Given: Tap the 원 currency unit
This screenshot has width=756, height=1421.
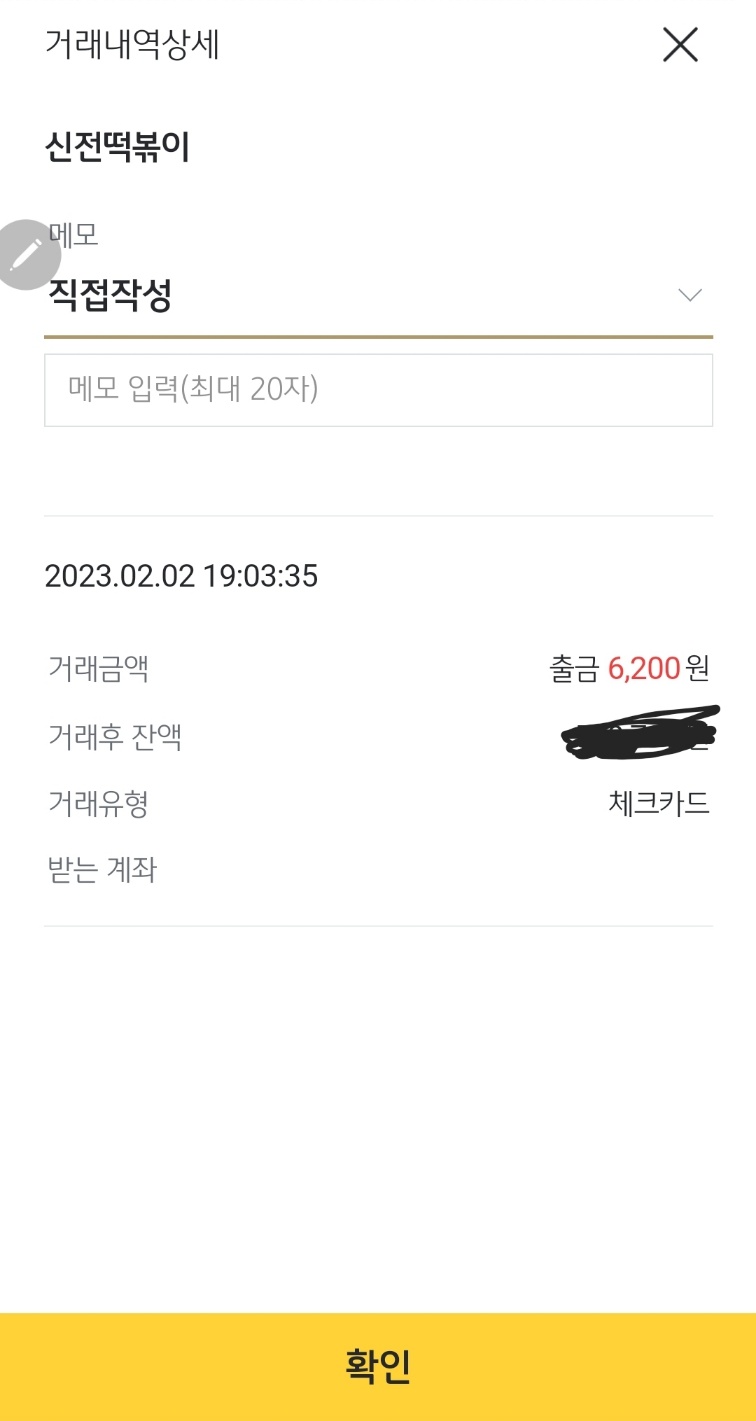Looking at the screenshot, I should point(697,668).
